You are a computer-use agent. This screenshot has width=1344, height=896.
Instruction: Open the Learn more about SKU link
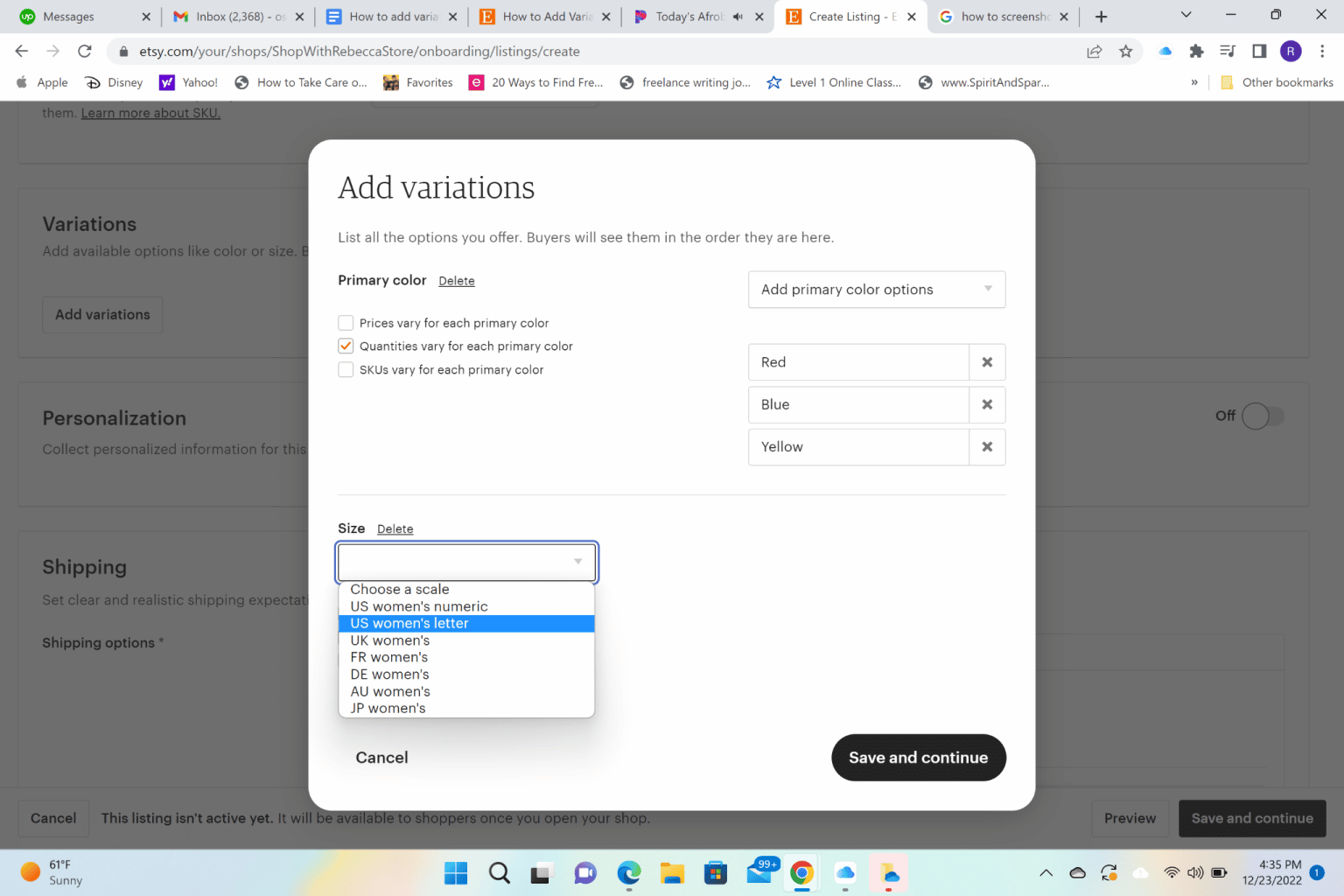[150, 112]
